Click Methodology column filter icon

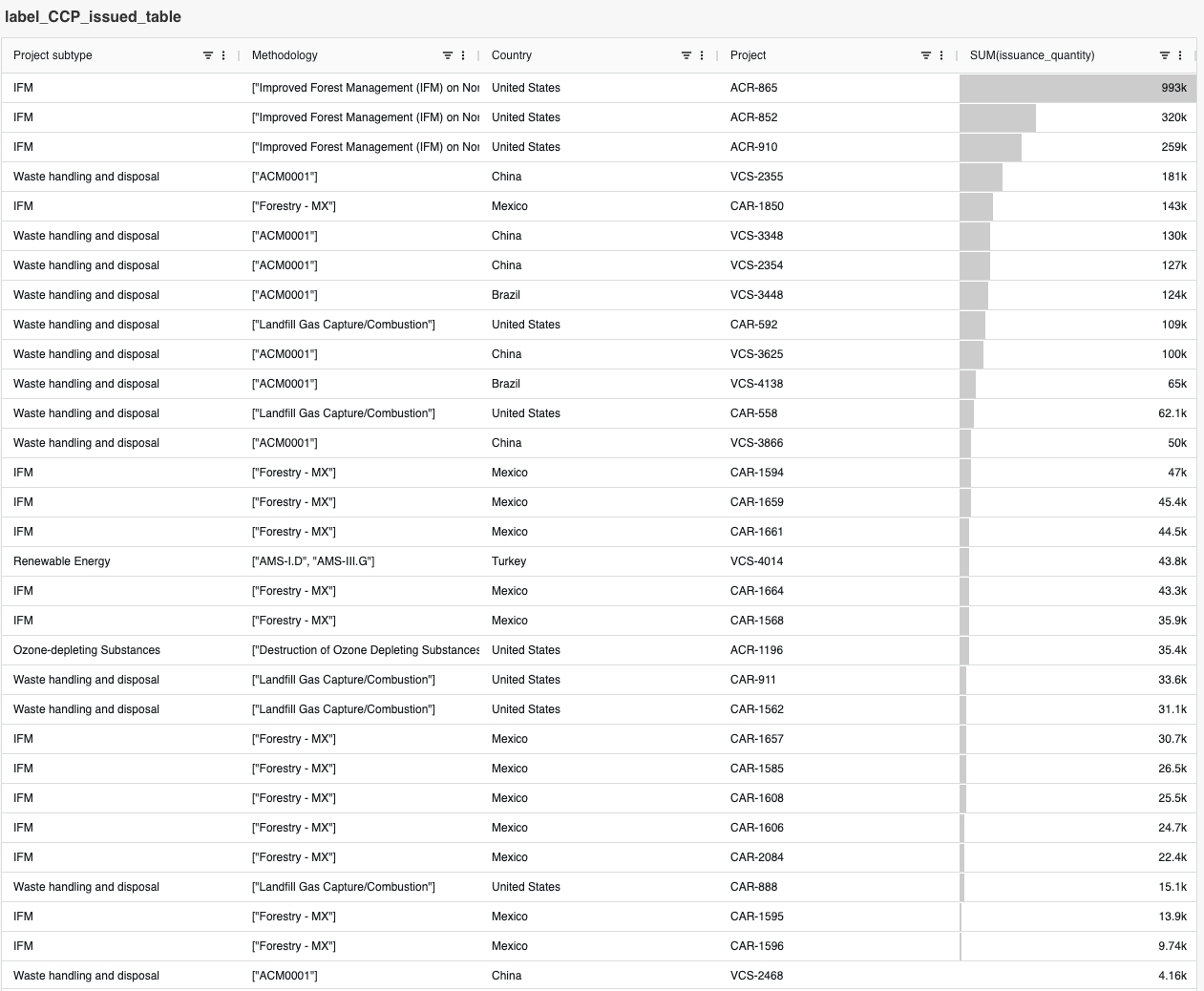pos(448,55)
